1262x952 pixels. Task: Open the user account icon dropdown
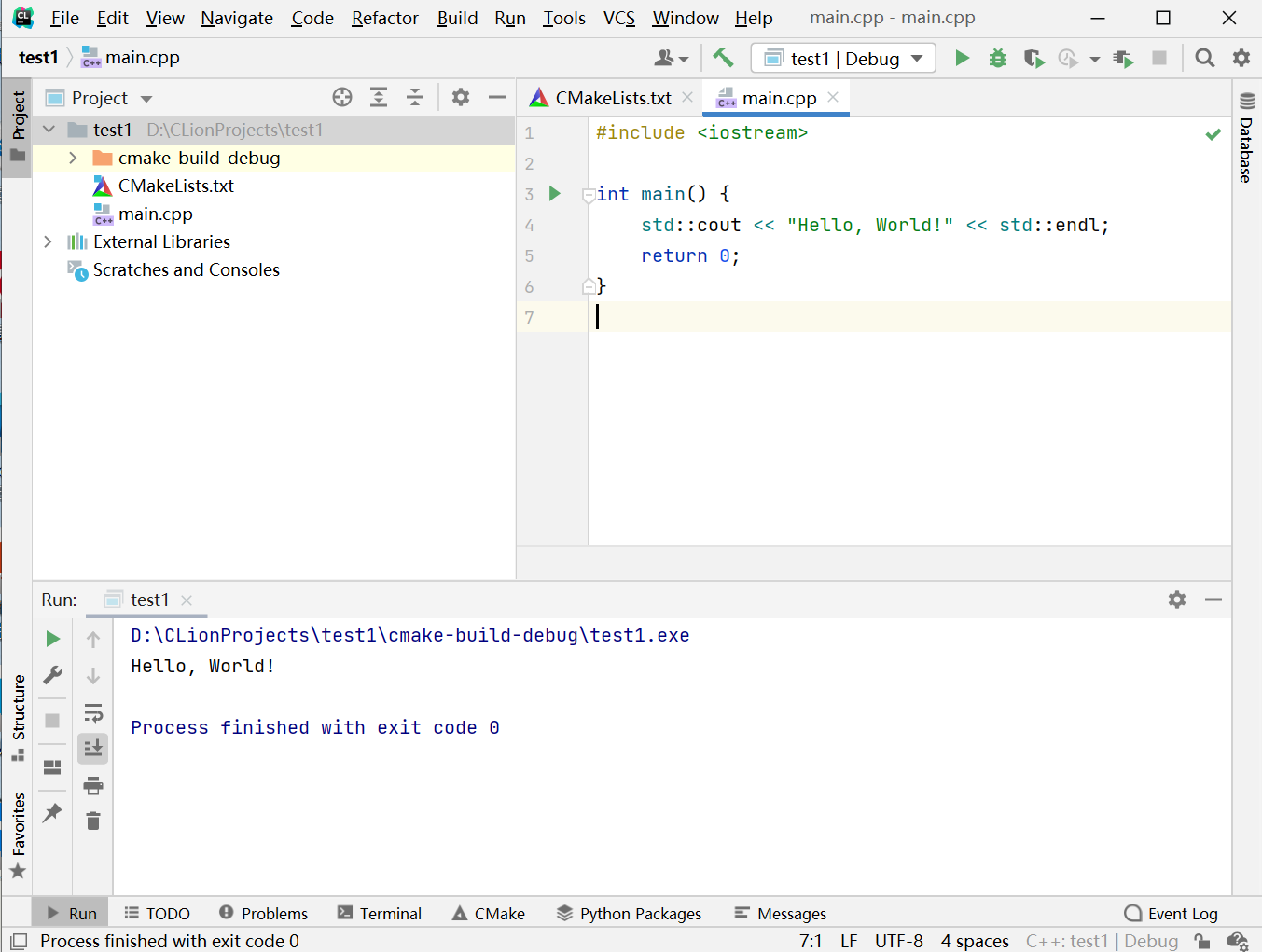(671, 58)
